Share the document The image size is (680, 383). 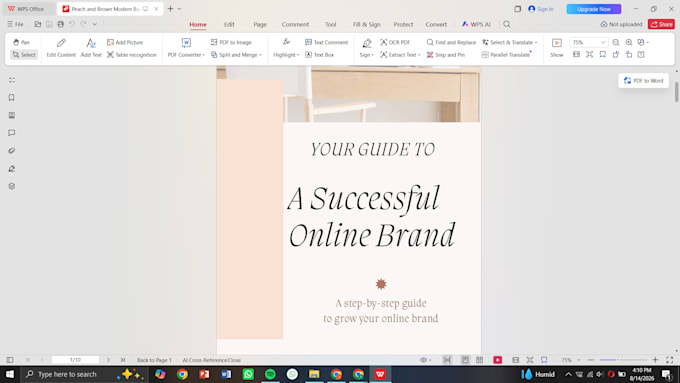click(661, 24)
